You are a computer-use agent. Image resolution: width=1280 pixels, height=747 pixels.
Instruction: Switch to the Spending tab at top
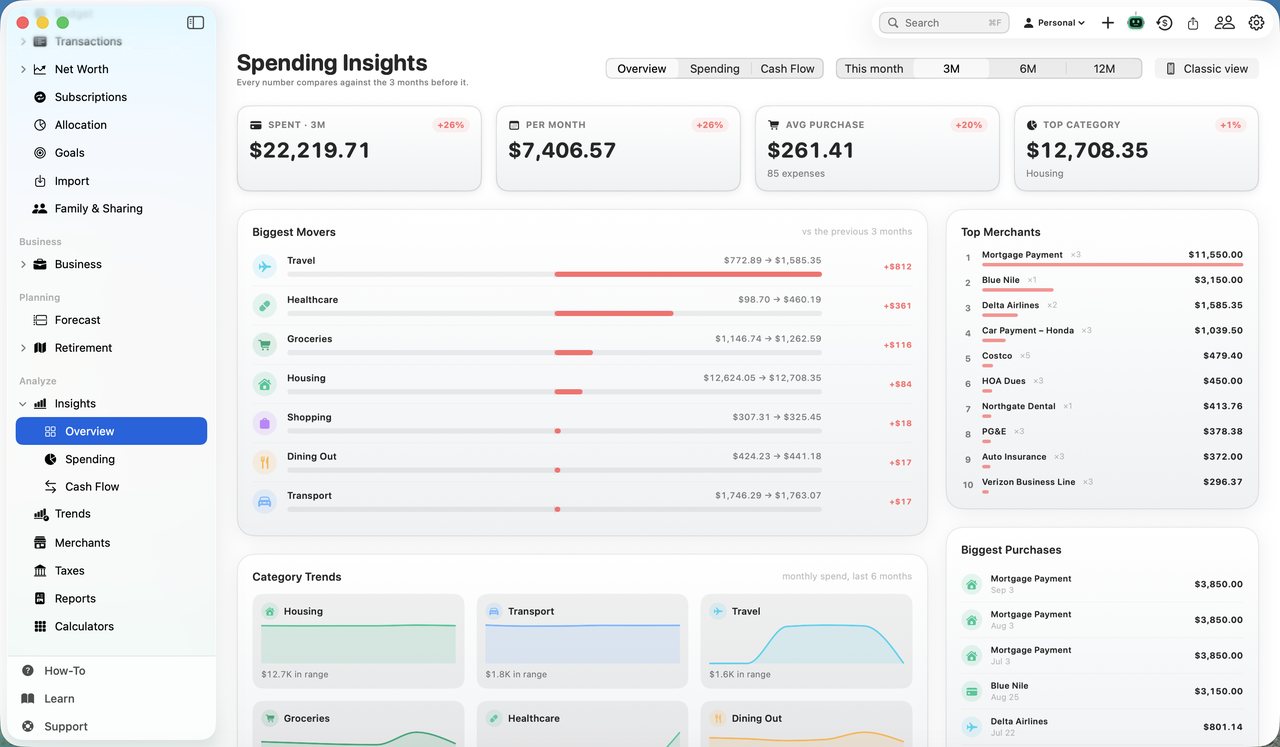pyautogui.click(x=714, y=69)
